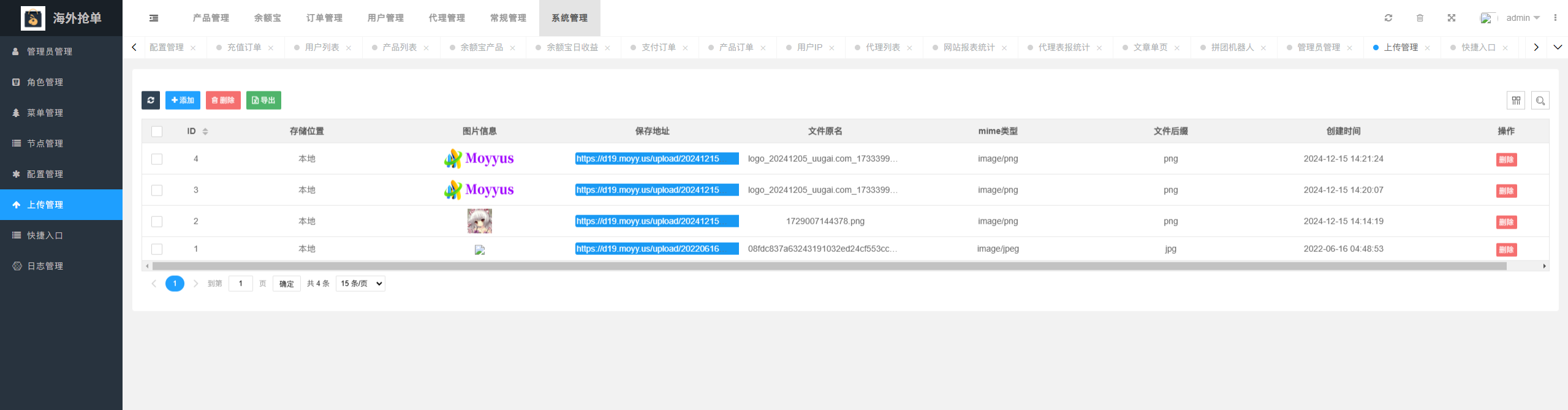Click the green 导出 button
Screen dimensions: 1568x410
tap(263, 101)
